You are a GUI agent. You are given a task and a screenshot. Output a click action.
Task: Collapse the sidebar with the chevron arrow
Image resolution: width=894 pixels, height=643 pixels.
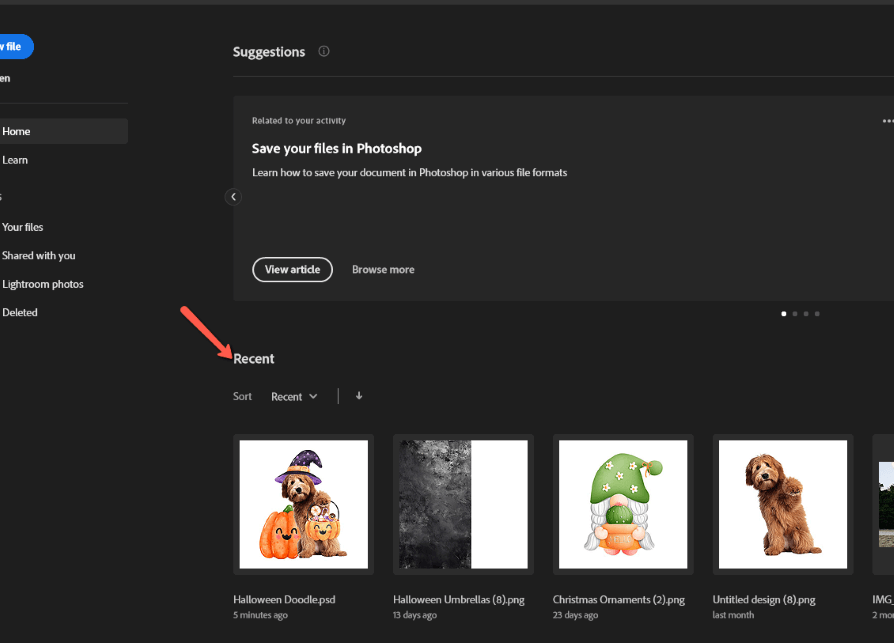point(233,197)
